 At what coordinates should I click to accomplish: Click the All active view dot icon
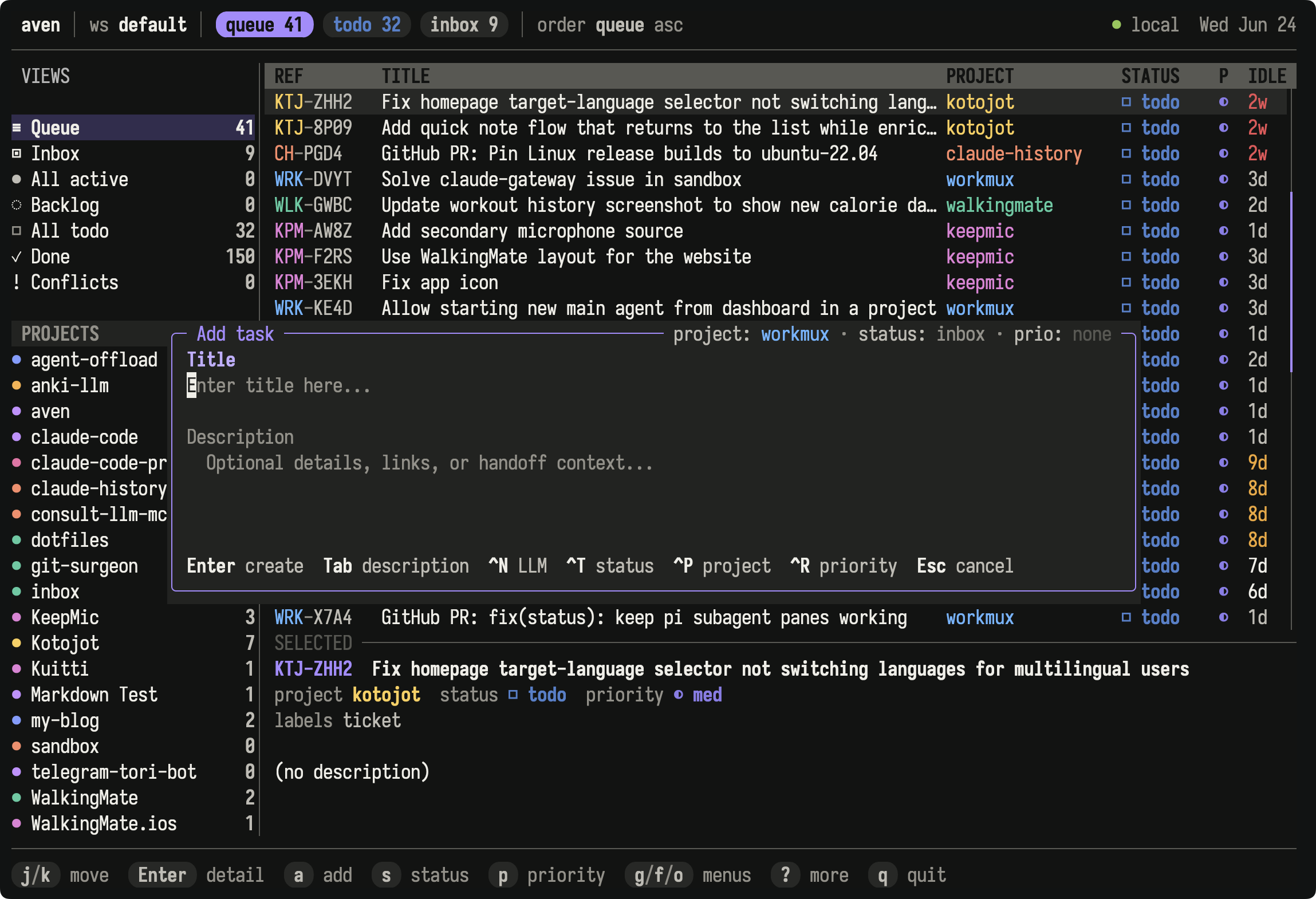[x=17, y=179]
